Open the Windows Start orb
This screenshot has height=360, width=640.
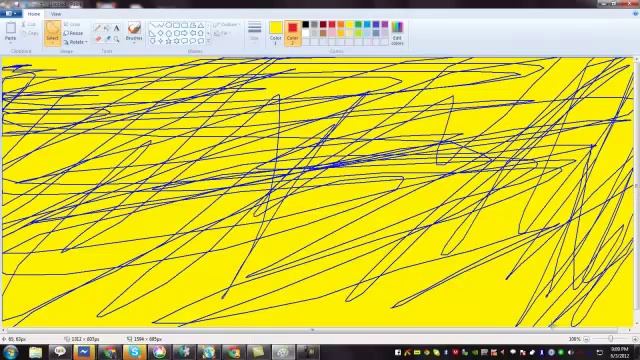pos(10,352)
